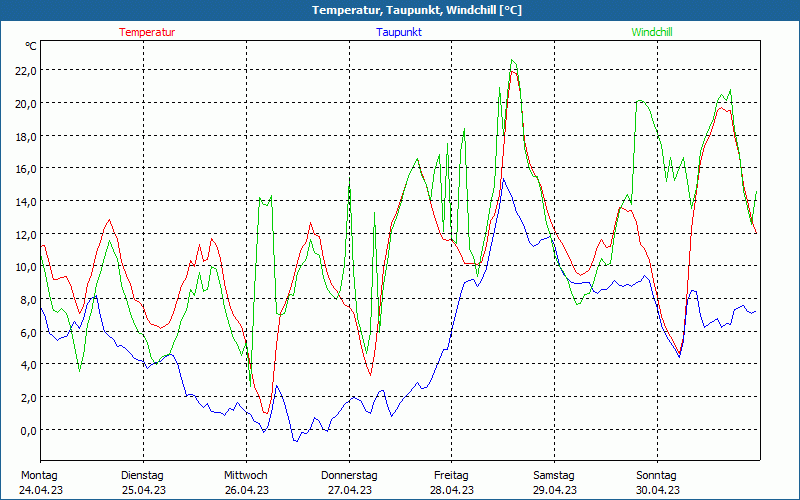The width and height of the screenshot is (800, 500).
Task: Click the '6,0' y-axis value
Action: (x=28, y=333)
